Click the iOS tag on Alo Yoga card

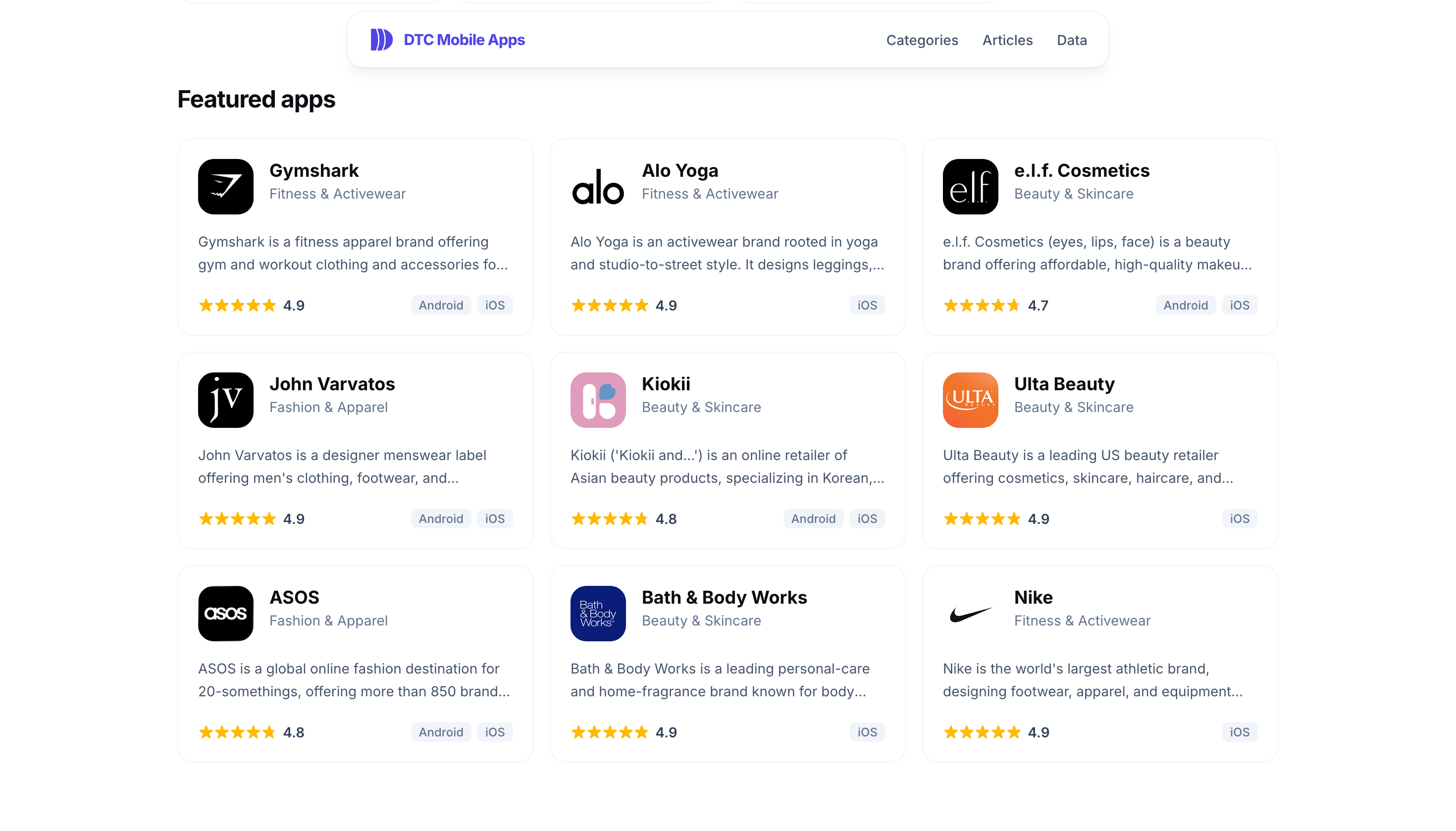click(x=867, y=306)
